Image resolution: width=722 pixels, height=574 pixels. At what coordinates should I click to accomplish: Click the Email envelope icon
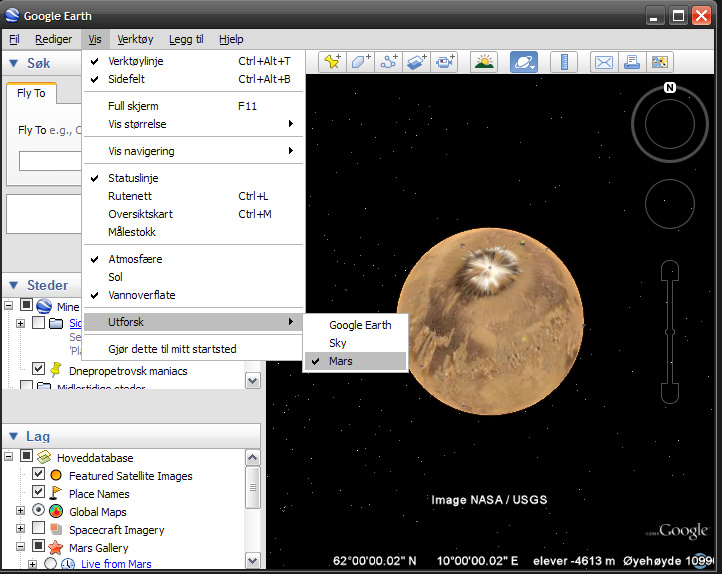point(604,62)
